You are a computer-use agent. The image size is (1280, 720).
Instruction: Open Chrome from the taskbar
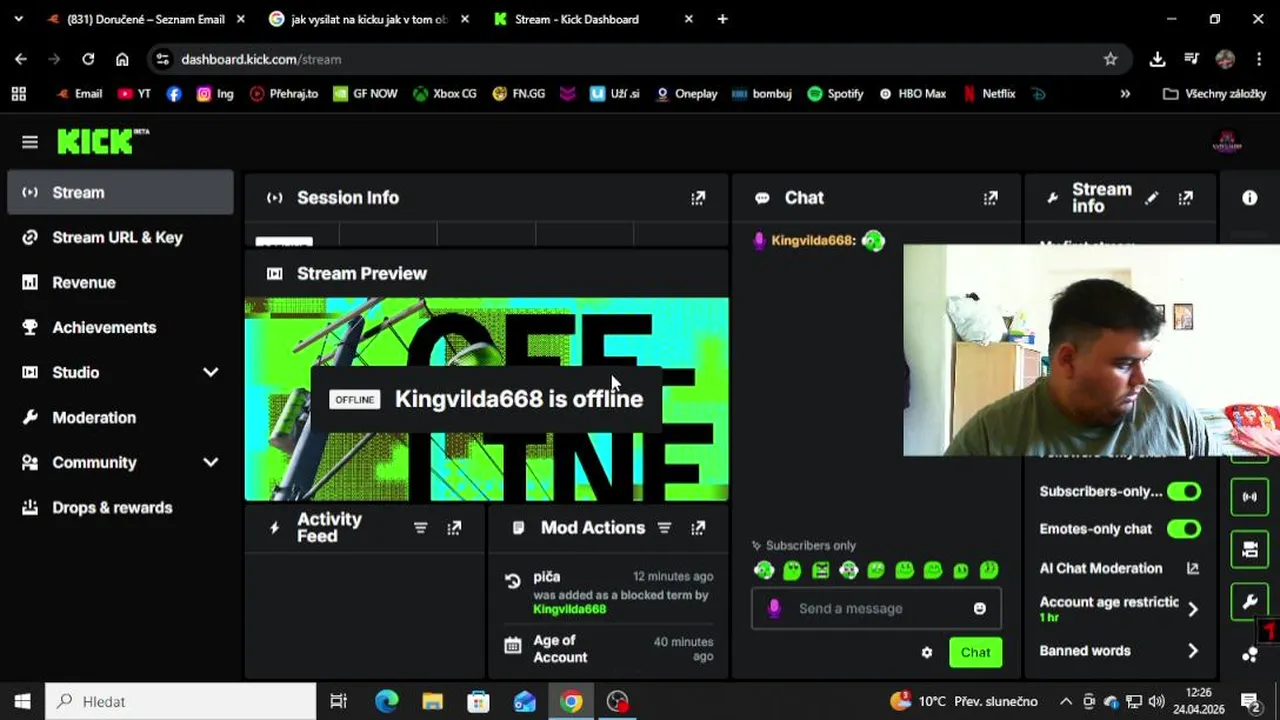point(571,701)
